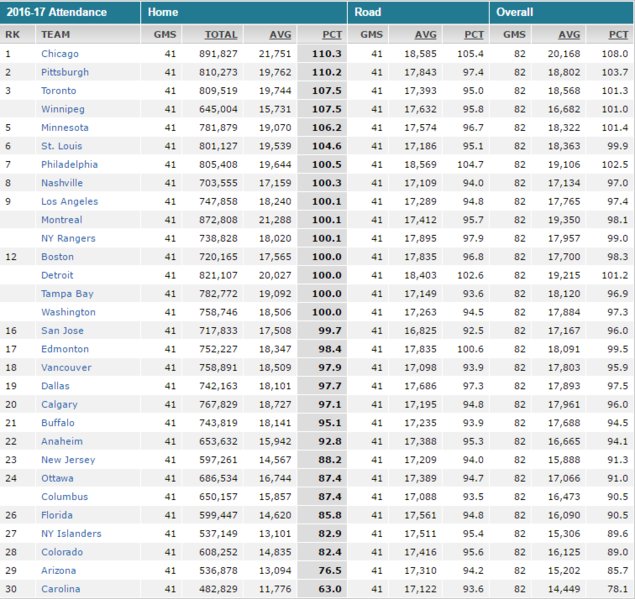The width and height of the screenshot is (635, 599).
Task: Open the Colorado team link
Action: [62, 552]
